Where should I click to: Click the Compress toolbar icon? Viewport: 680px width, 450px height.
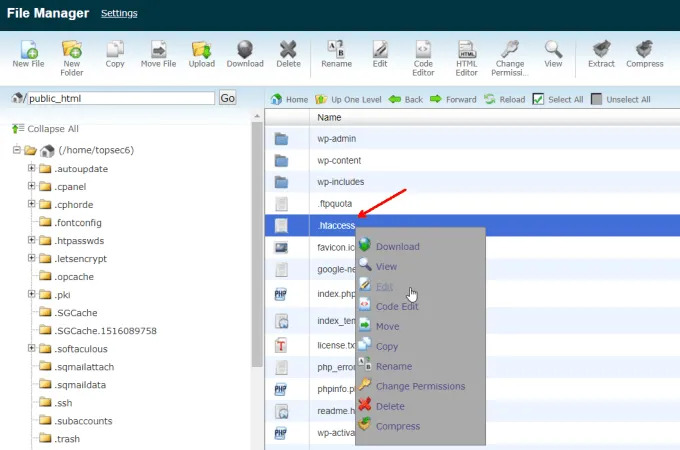644,49
